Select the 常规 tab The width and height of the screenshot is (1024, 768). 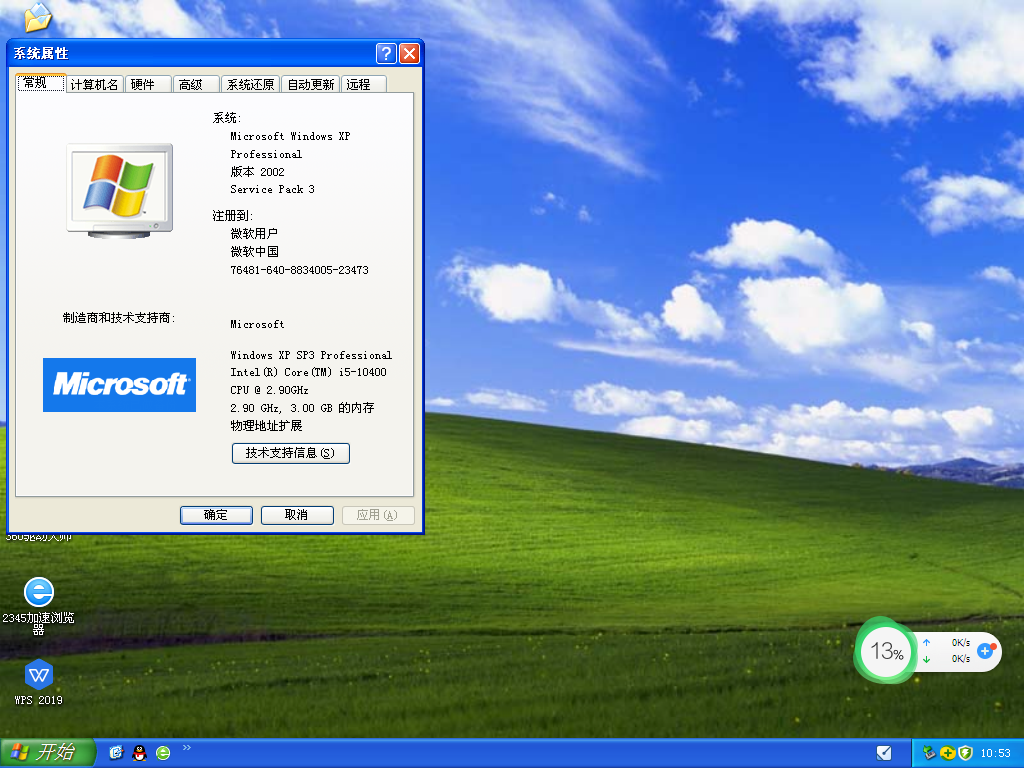pyautogui.click(x=40, y=83)
